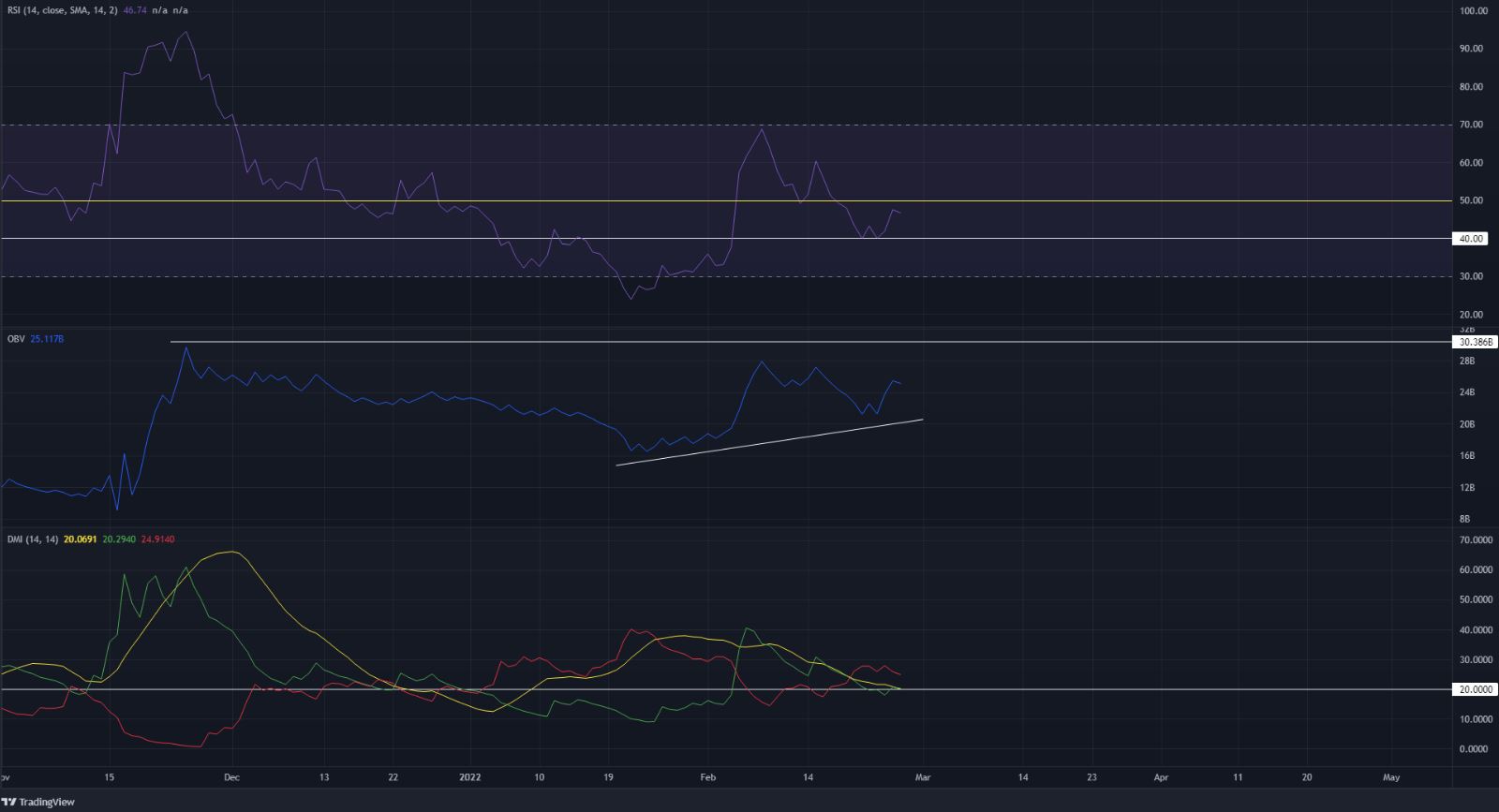This screenshot has height=812, width=1499.
Task: Click the blue OBV value 25.117B
Action: [47, 339]
